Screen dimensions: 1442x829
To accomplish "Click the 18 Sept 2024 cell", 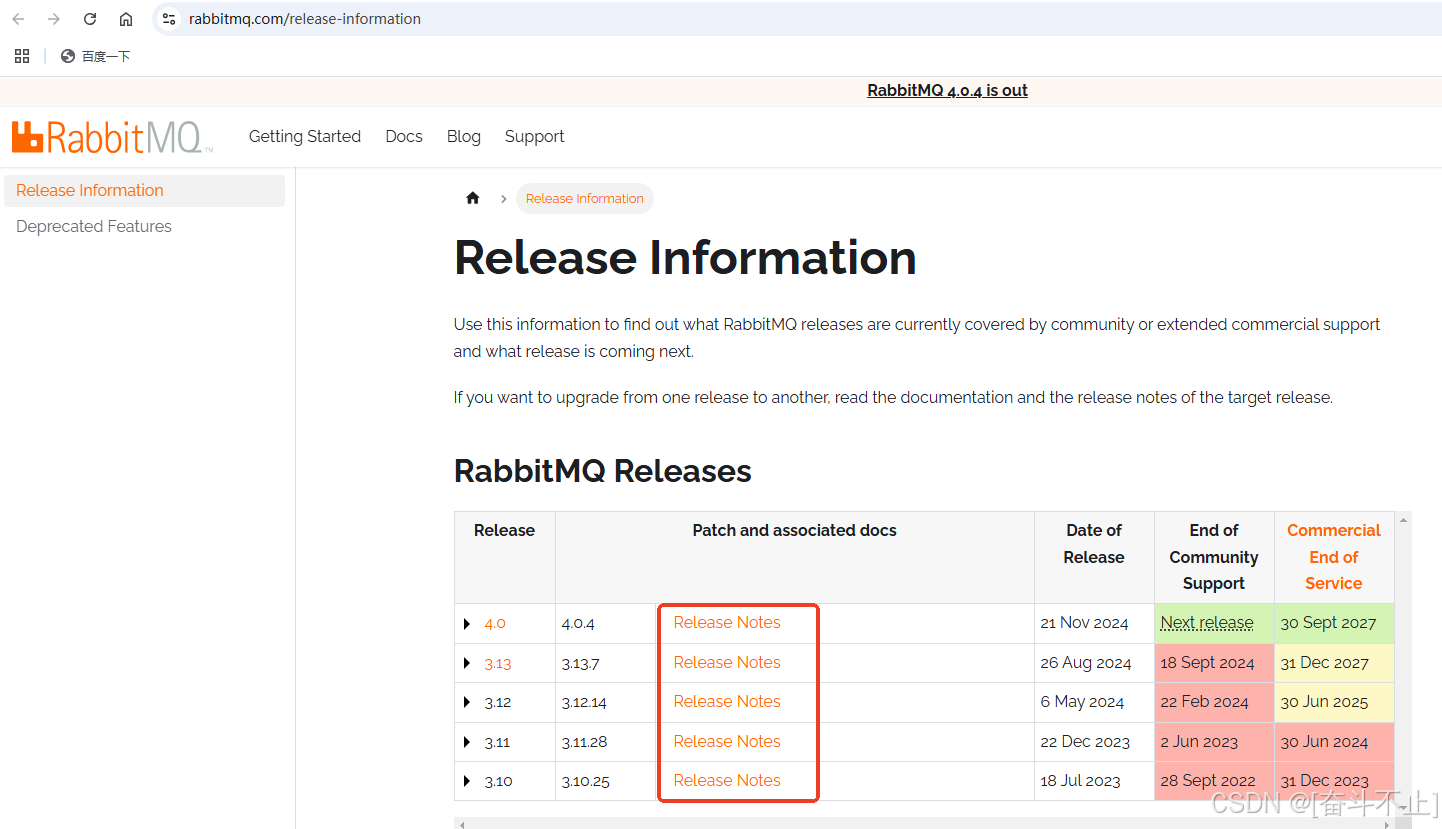I will (x=1214, y=663).
